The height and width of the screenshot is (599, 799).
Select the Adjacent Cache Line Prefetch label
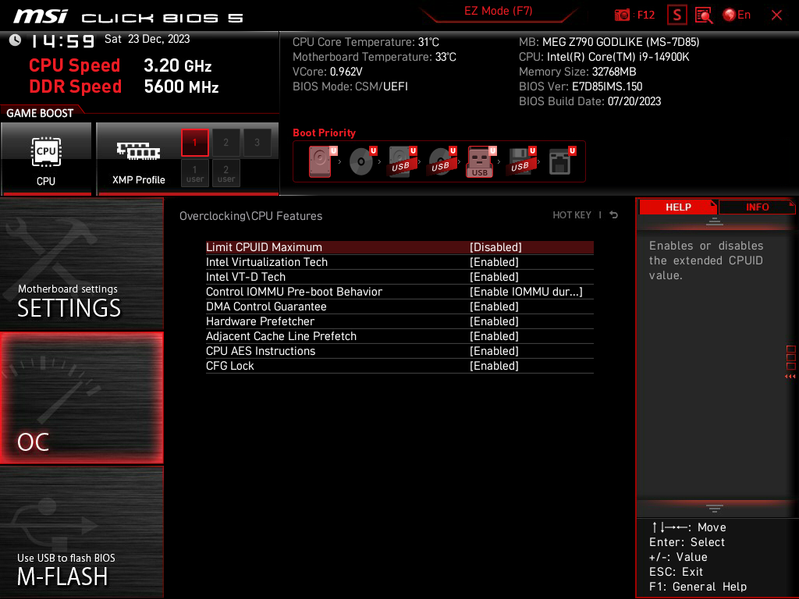(281, 336)
